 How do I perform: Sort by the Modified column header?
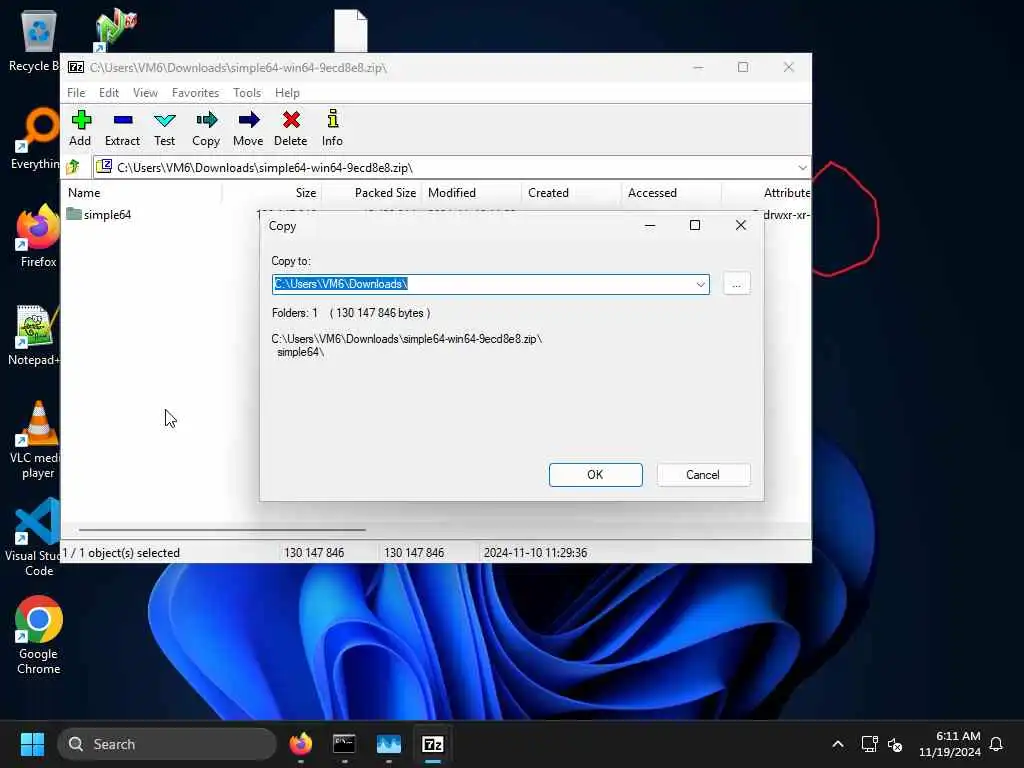(x=472, y=193)
